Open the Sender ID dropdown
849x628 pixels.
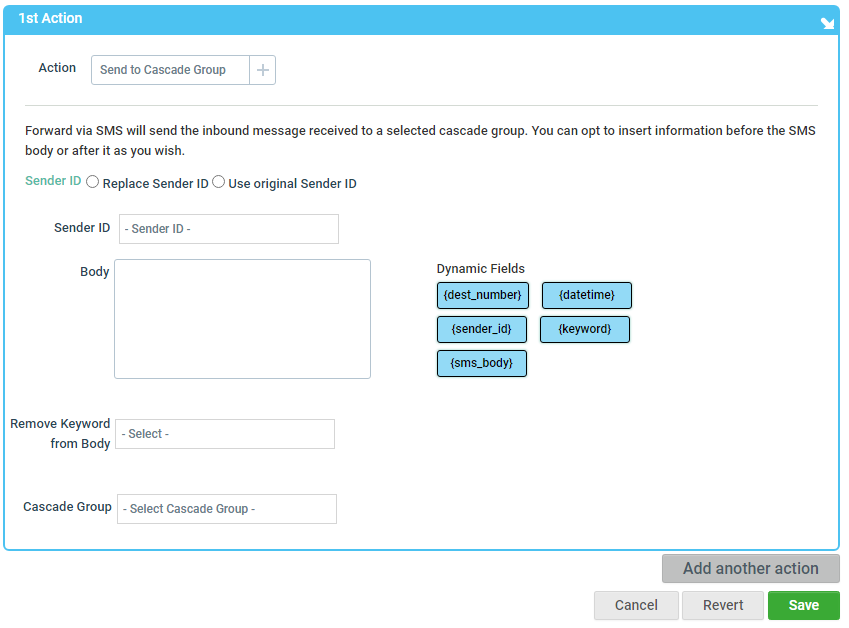(229, 229)
